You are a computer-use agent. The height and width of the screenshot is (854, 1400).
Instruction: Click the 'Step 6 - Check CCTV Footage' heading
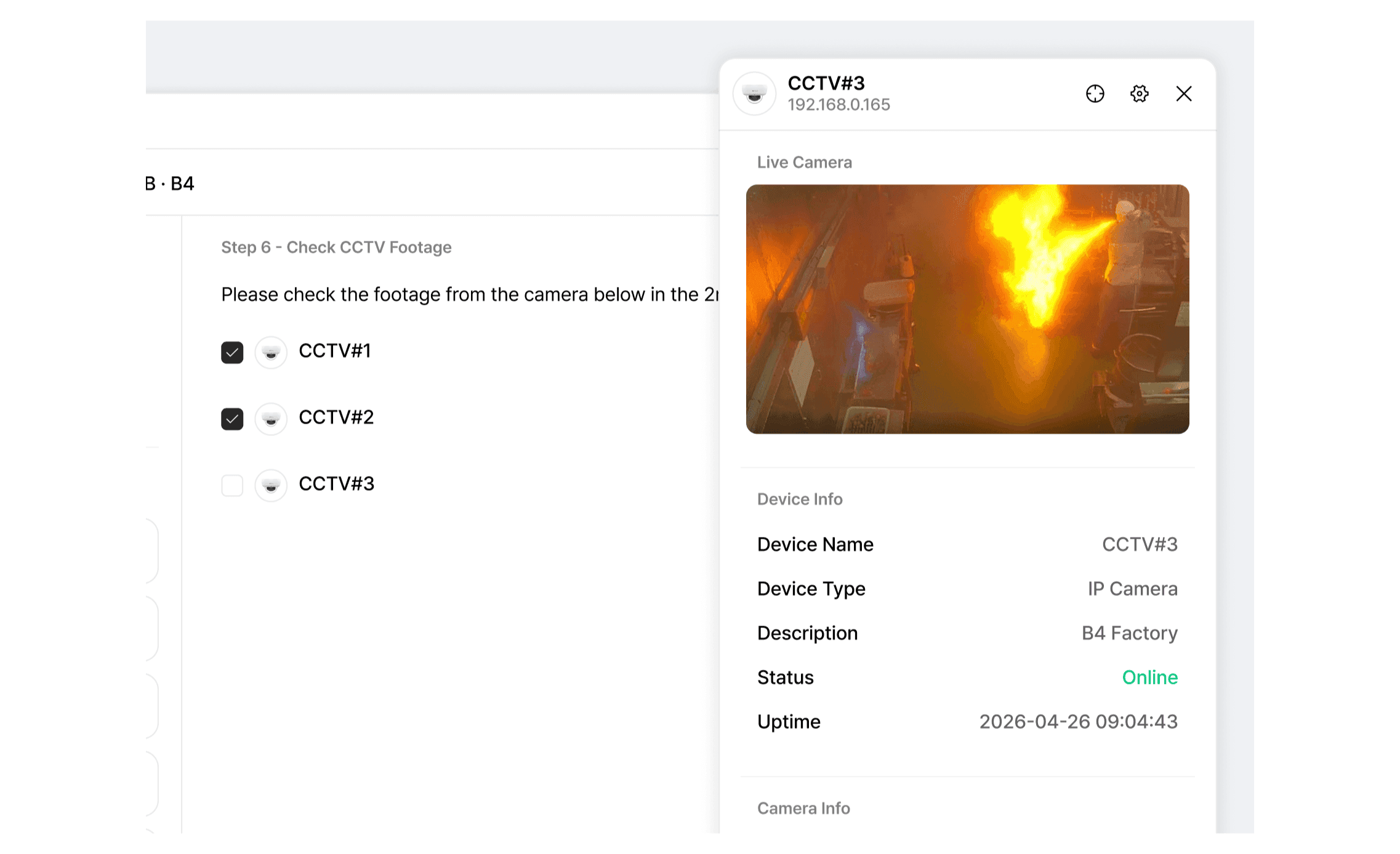click(x=336, y=248)
